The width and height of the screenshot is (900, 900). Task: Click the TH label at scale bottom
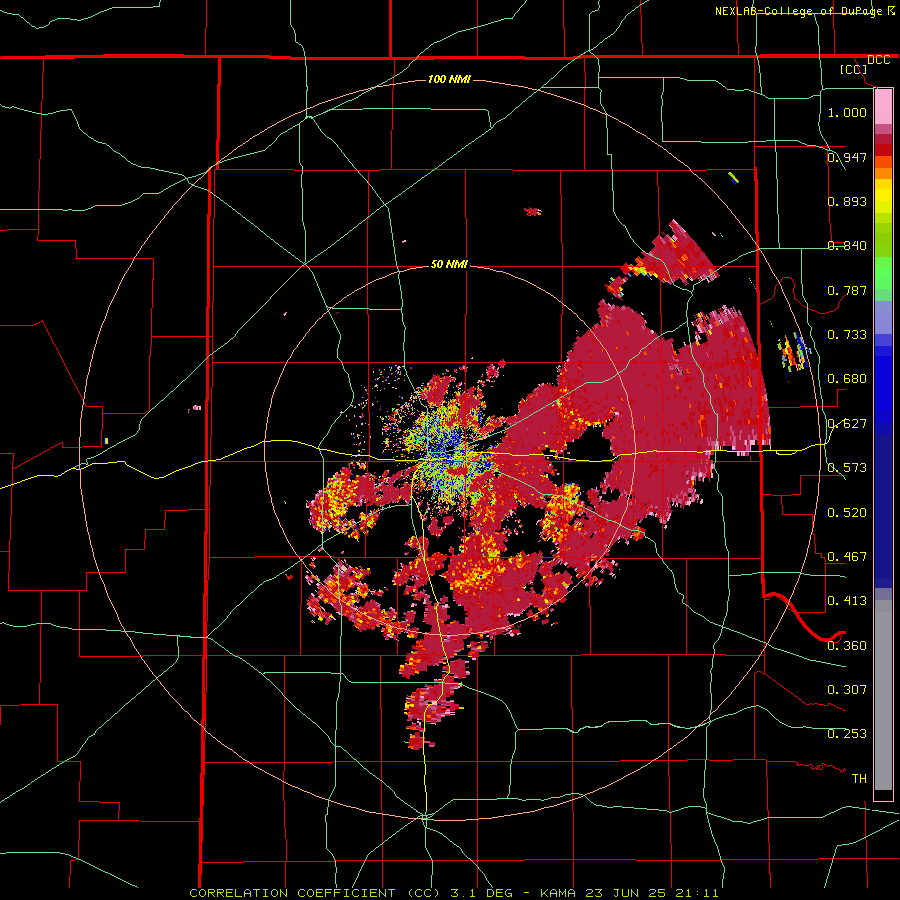[859, 778]
